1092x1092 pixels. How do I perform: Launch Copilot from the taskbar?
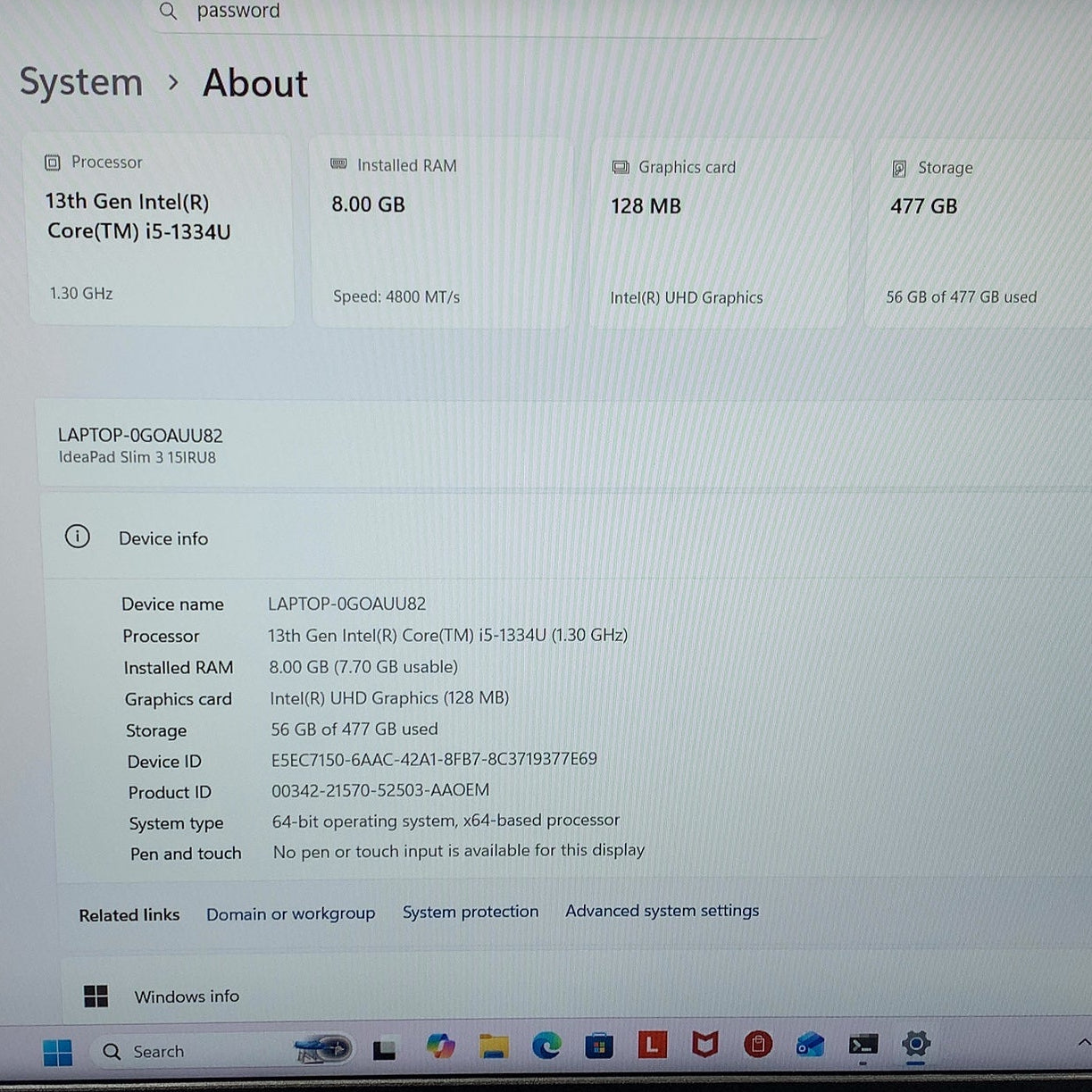click(x=439, y=1046)
